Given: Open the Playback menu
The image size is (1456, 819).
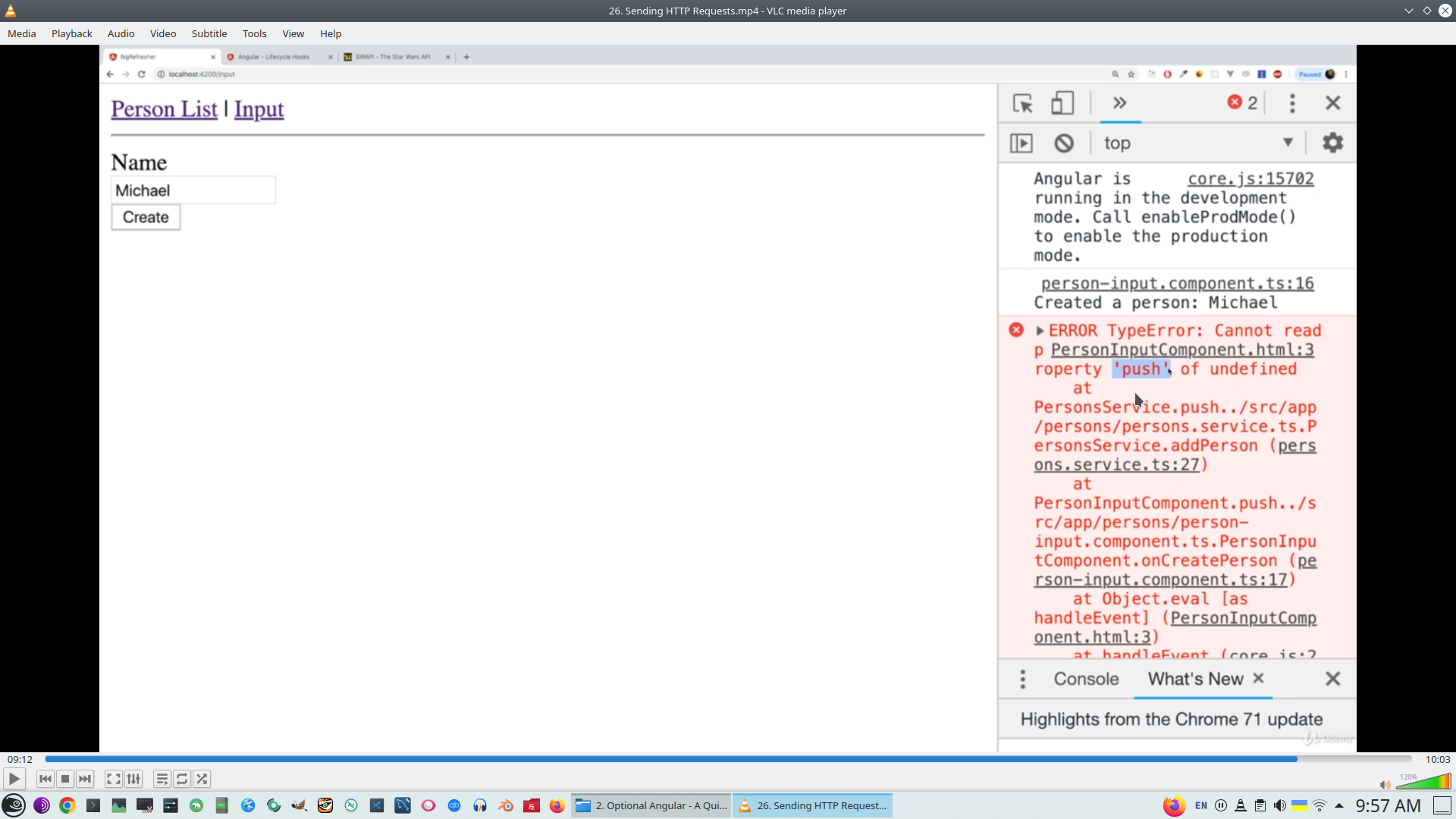Looking at the screenshot, I should 71,33.
